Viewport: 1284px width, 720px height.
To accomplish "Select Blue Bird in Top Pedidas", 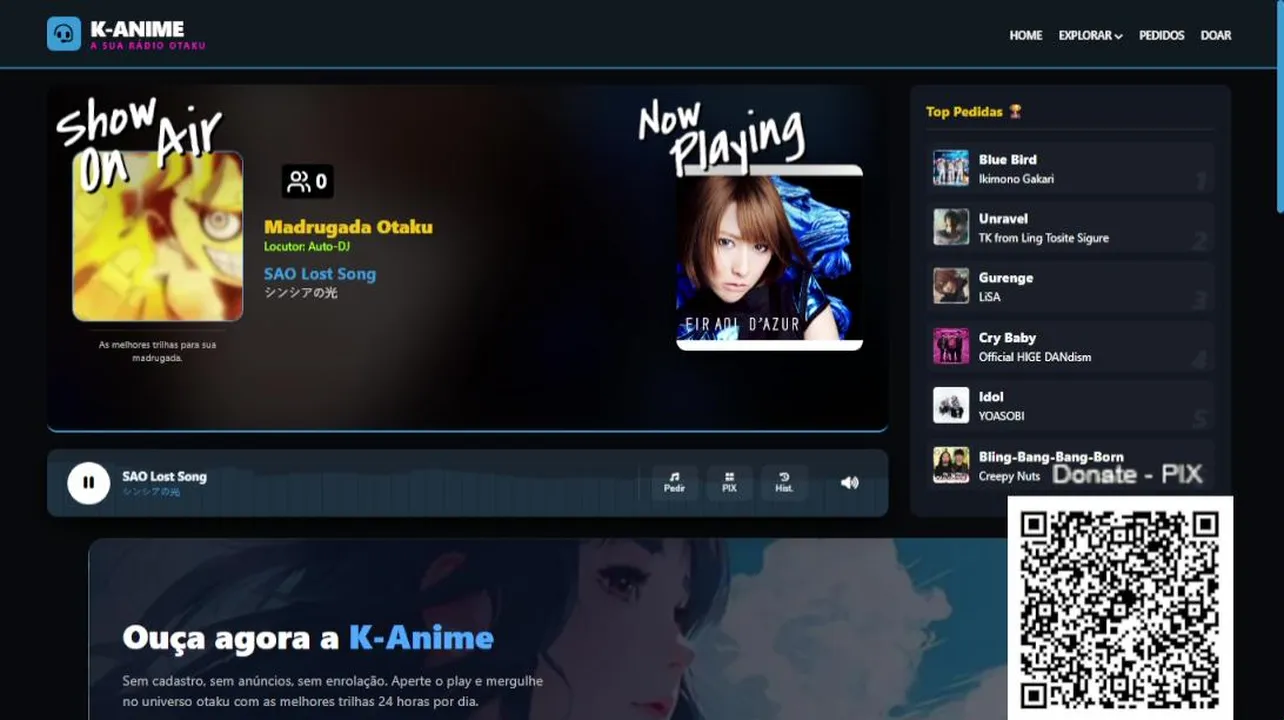I will (1070, 168).
